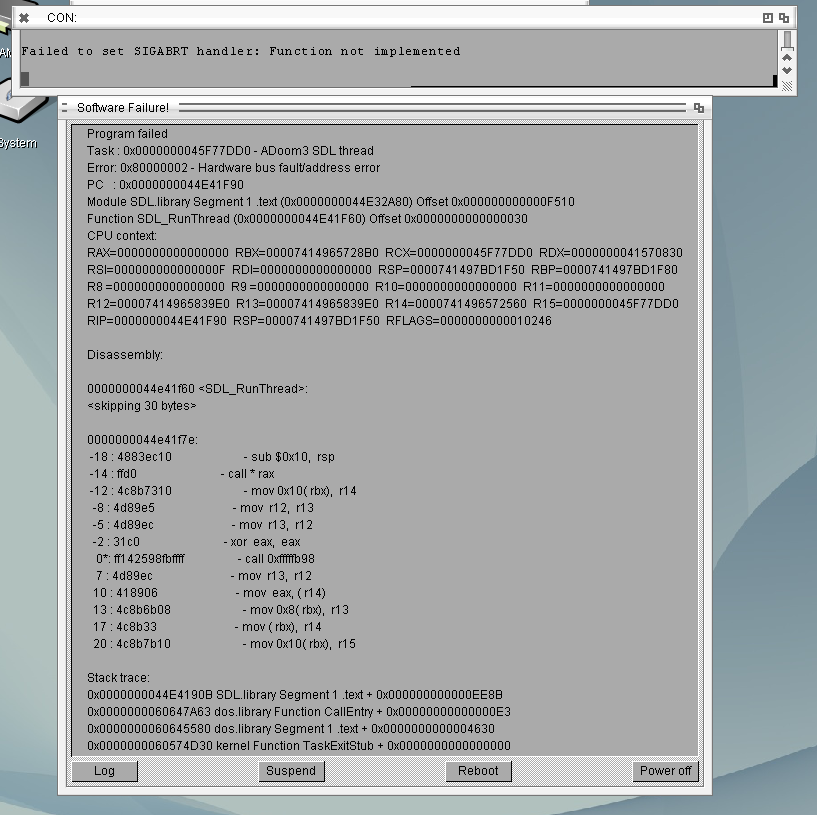Click the CON: window resize gadget
Viewport: 817px width, 815px height.
tap(787, 86)
